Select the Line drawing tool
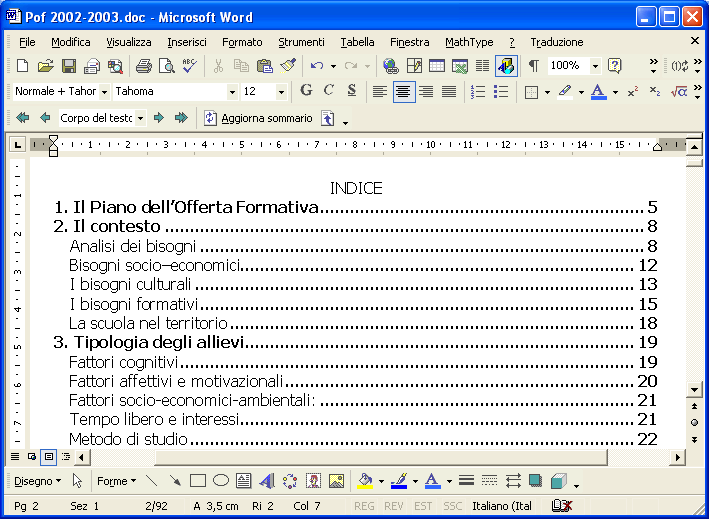 pos(151,481)
